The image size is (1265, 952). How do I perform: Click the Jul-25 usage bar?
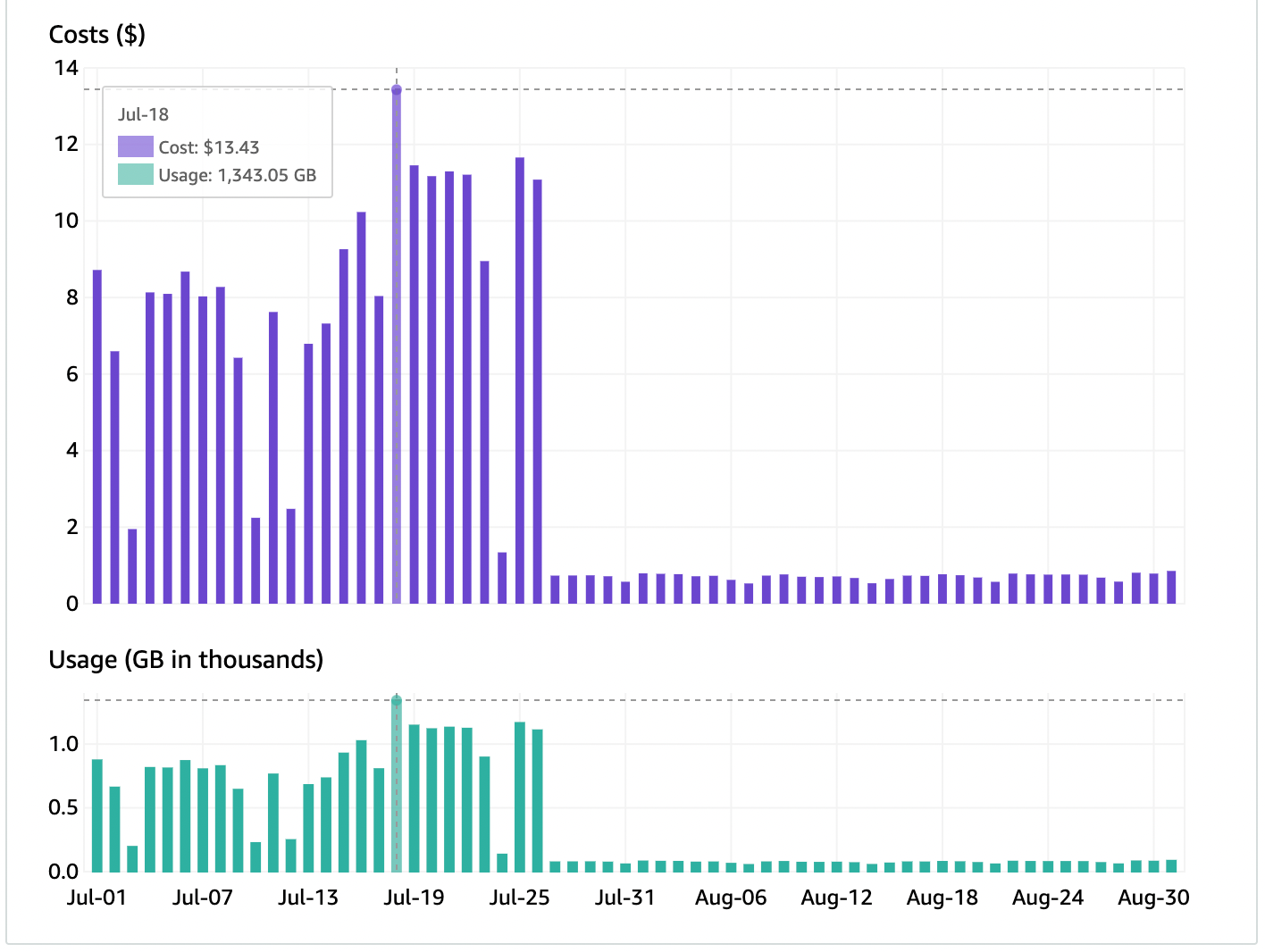coord(520,797)
